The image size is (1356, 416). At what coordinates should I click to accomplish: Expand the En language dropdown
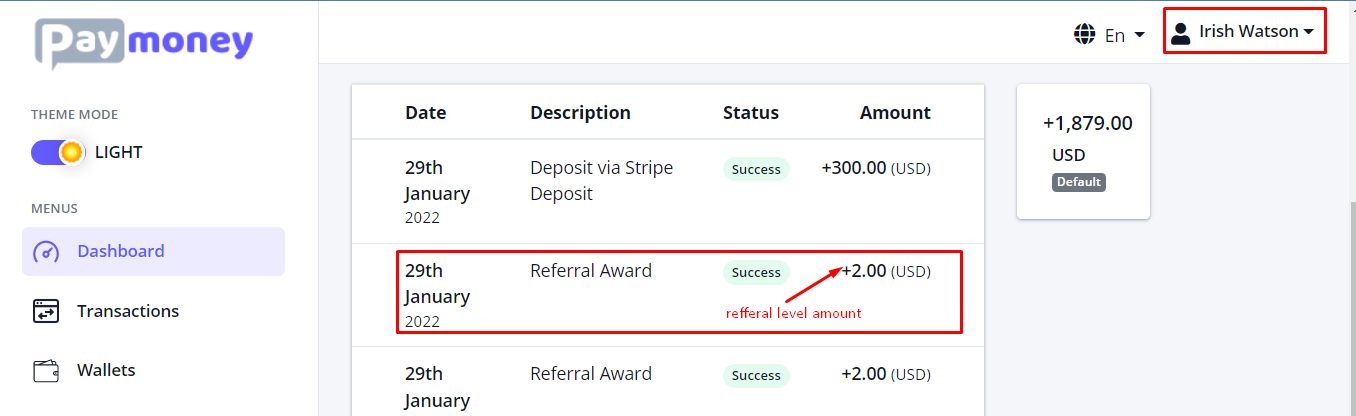1124,36
